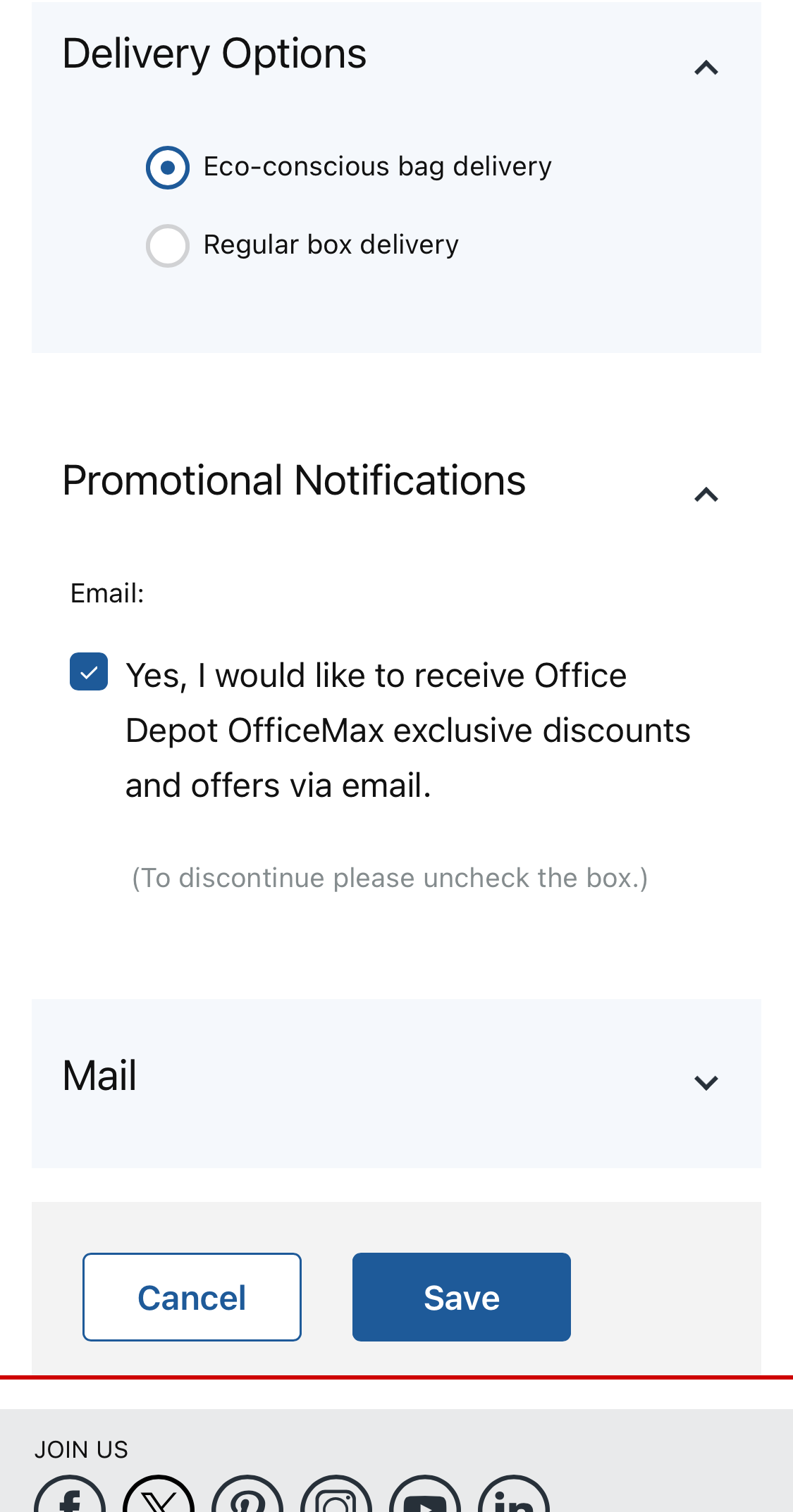
Task: Select Eco-conscious bag delivery option
Action: pos(167,168)
